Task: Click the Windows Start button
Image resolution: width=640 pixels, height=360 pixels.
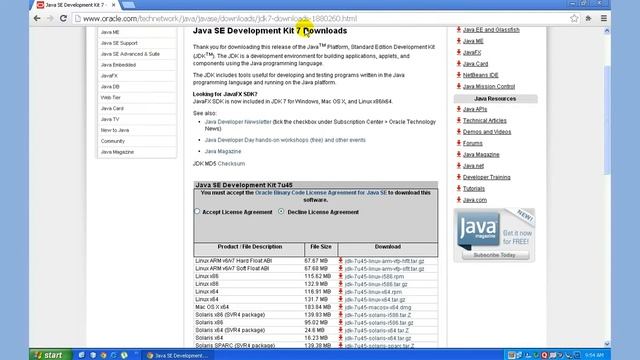Action: pos(50,355)
